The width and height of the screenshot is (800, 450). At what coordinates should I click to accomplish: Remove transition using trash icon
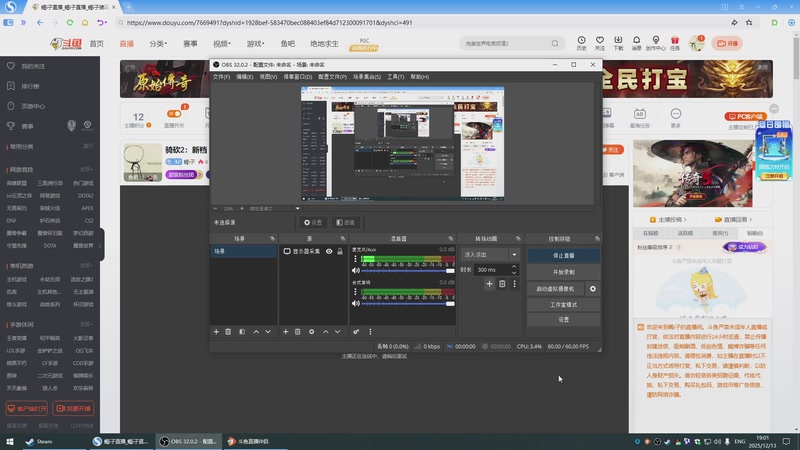point(502,284)
